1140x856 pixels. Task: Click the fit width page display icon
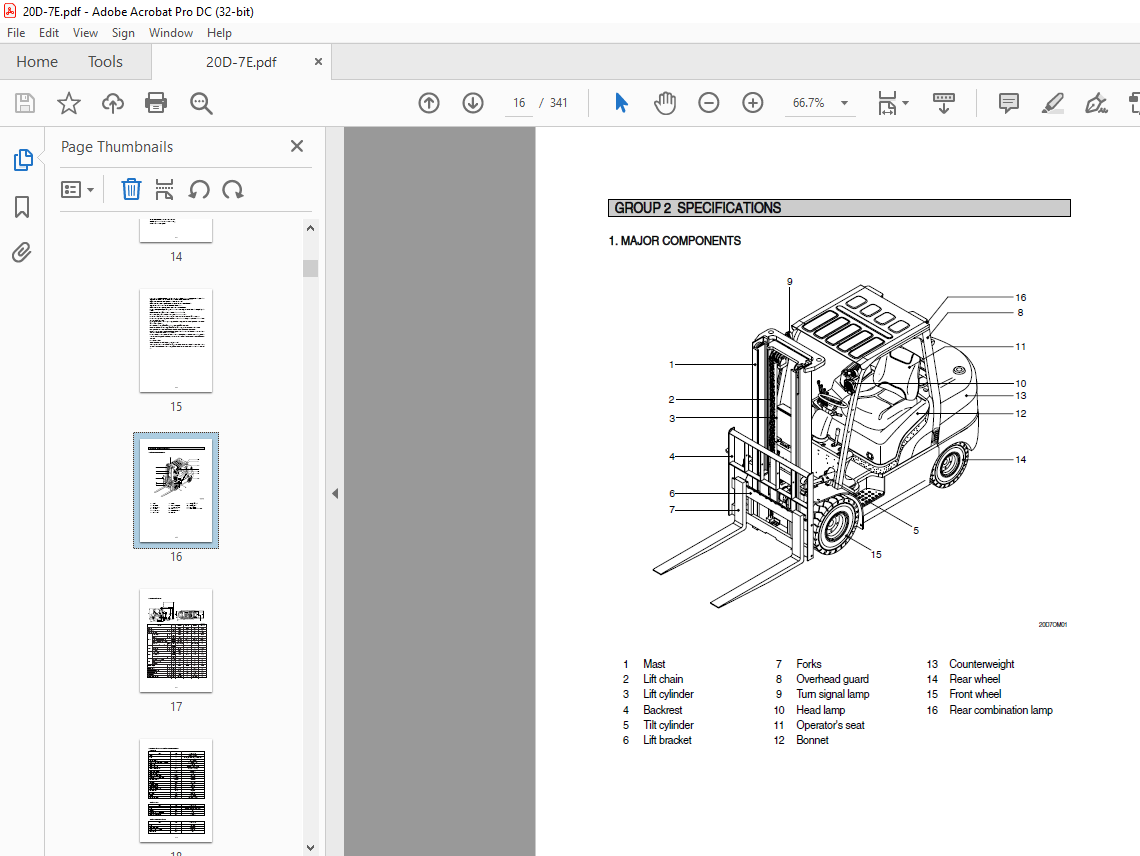click(887, 103)
